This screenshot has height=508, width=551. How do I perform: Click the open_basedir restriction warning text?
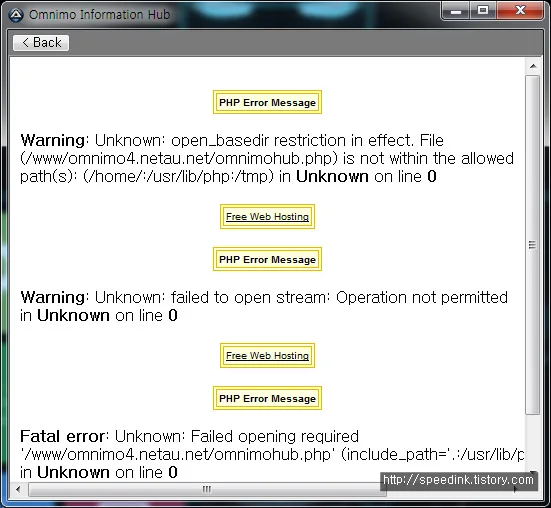267,158
